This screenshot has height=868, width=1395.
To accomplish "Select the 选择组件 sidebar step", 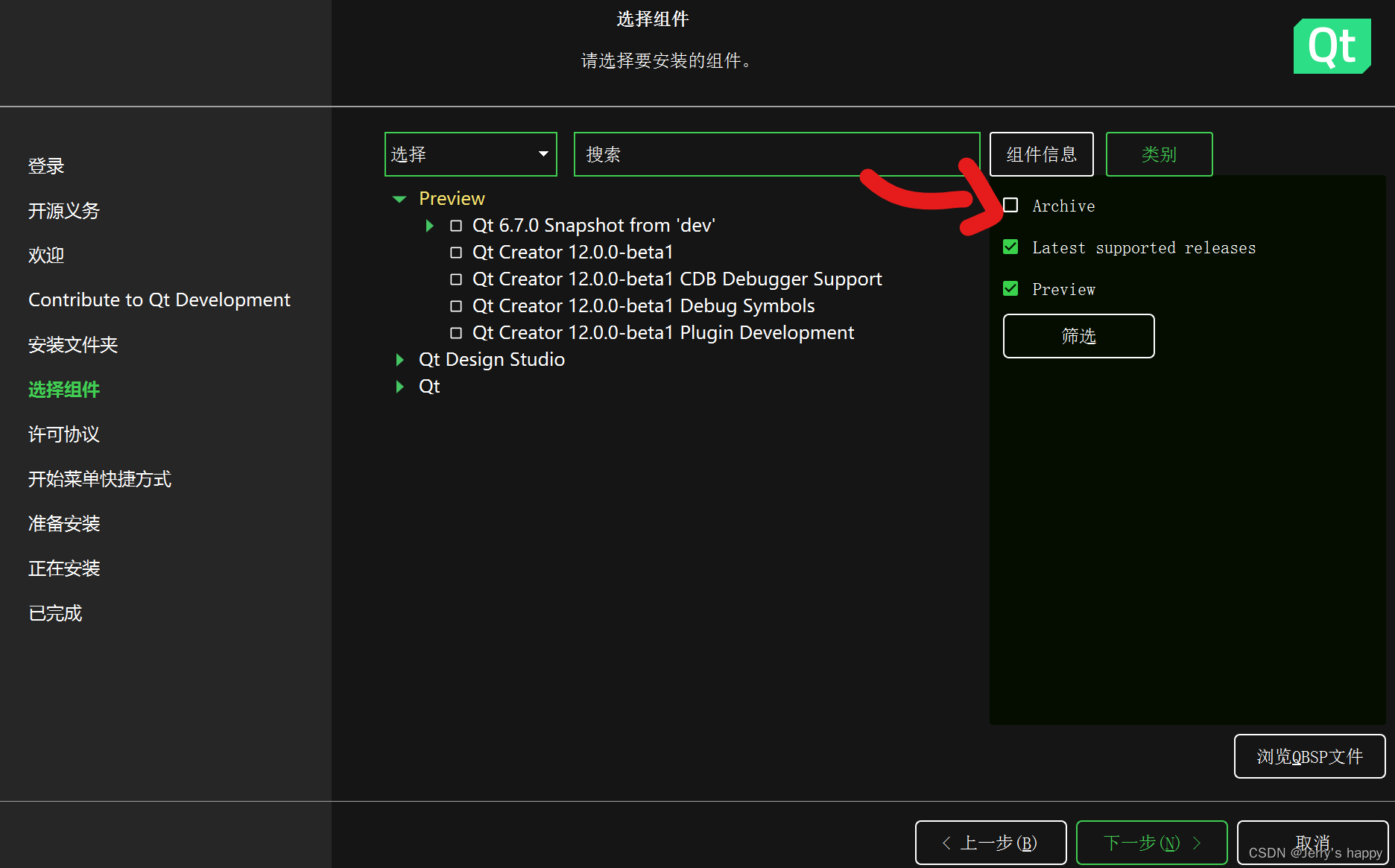I will point(64,390).
